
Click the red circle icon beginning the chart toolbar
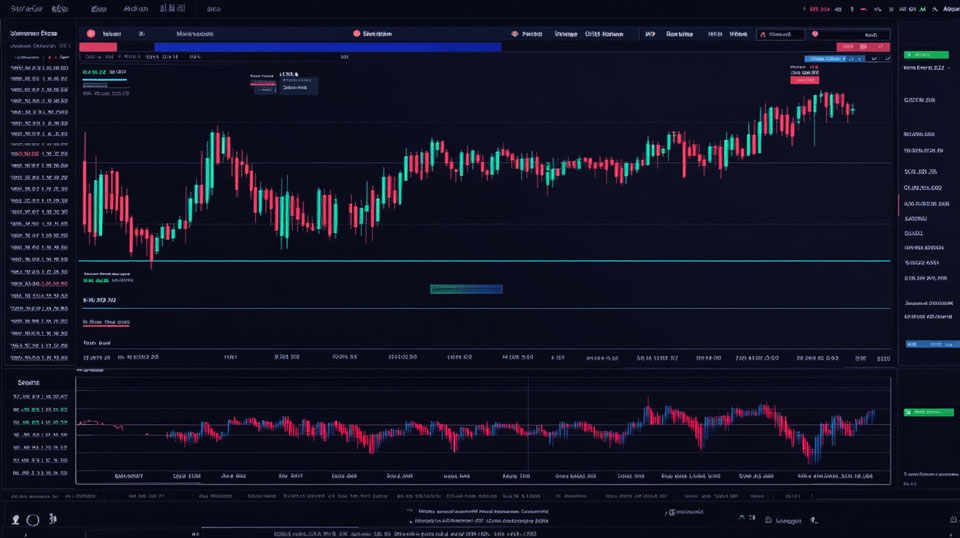click(x=91, y=34)
